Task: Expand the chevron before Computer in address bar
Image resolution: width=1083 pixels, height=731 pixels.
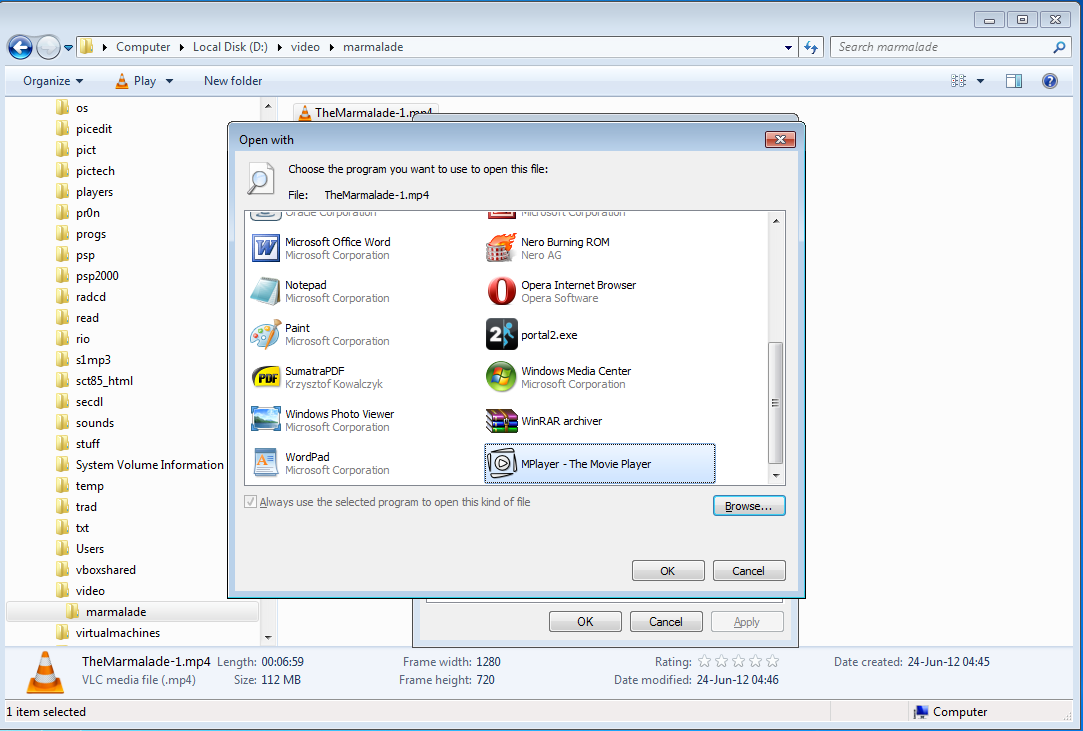Action: coord(104,47)
